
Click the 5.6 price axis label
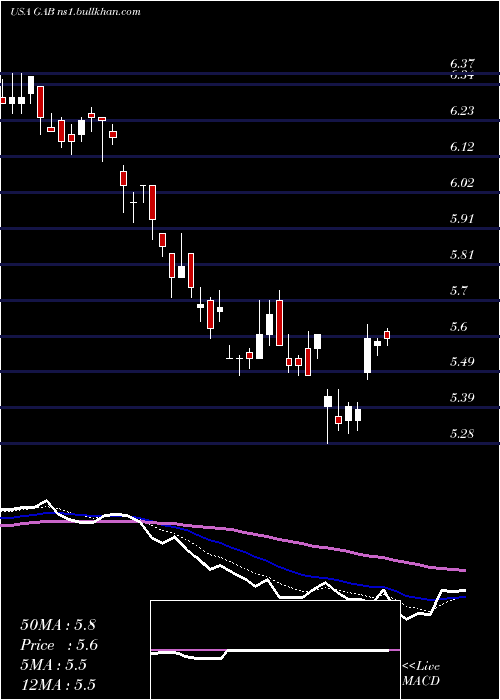(x=458, y=327)
